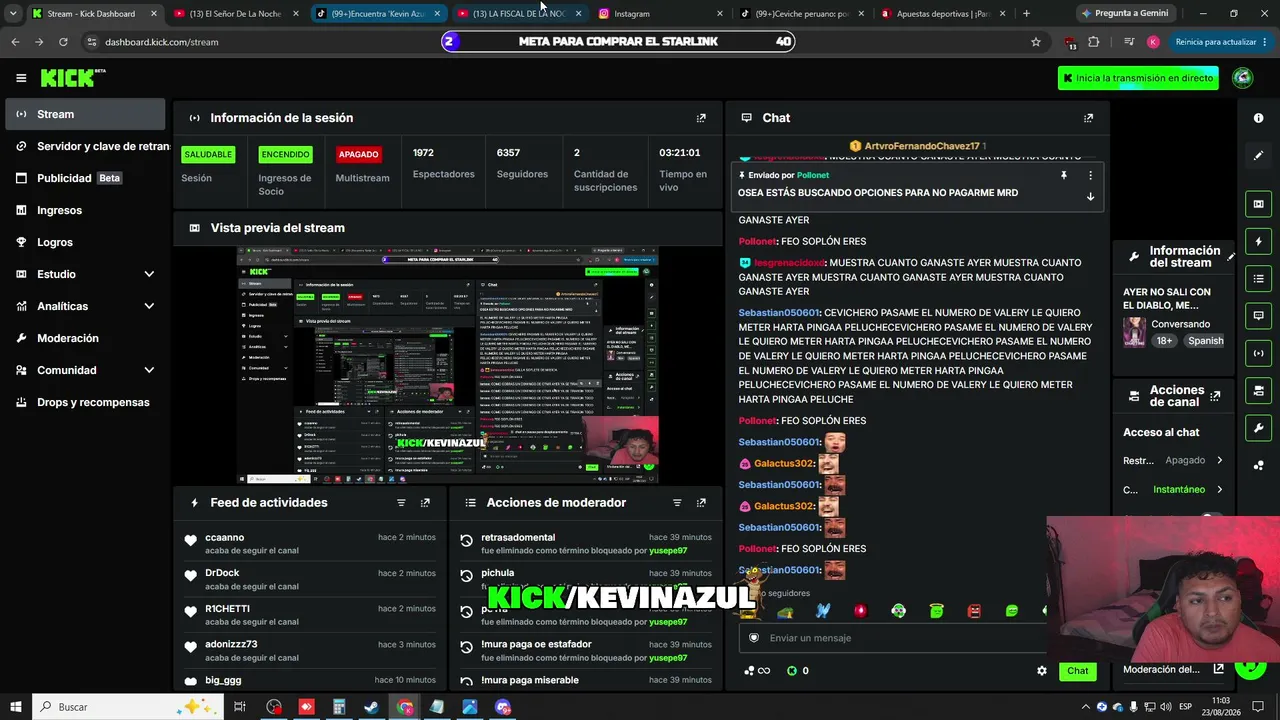The image size is (1280, 720).
Task: Select Stream in the sidebar
Action: click(x=85, y=114)
